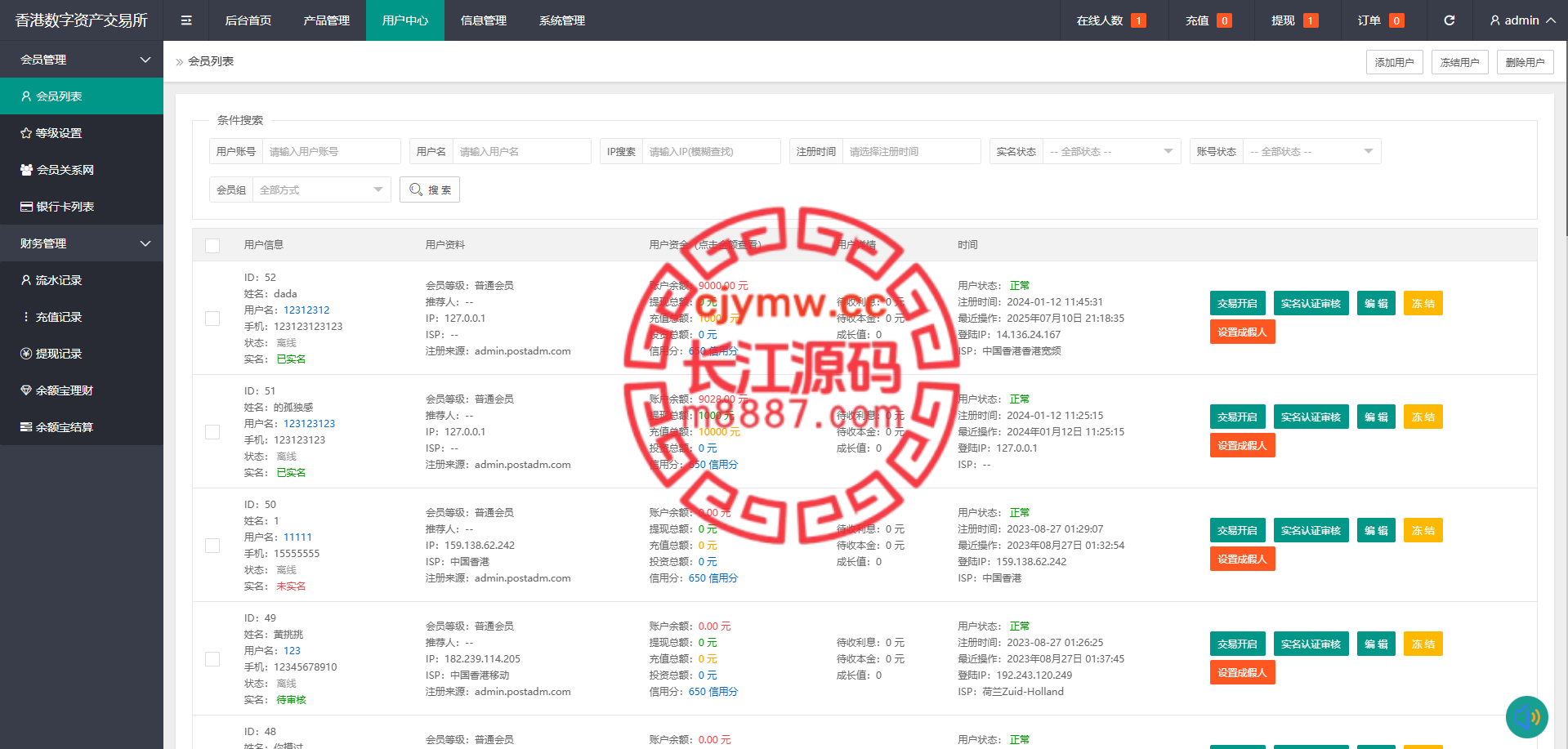
Task: Click 交易开启 for user ID 52
Action: 1238,303
